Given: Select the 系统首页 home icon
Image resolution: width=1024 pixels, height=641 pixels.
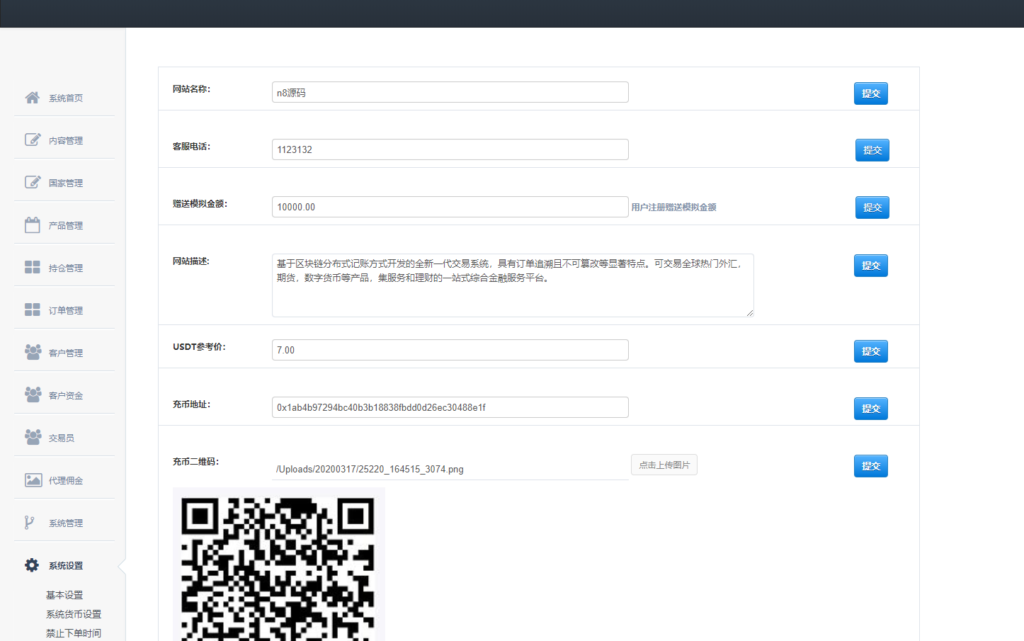Looking at the screenshot, I should pyautogui.click(x=31, y=97).
